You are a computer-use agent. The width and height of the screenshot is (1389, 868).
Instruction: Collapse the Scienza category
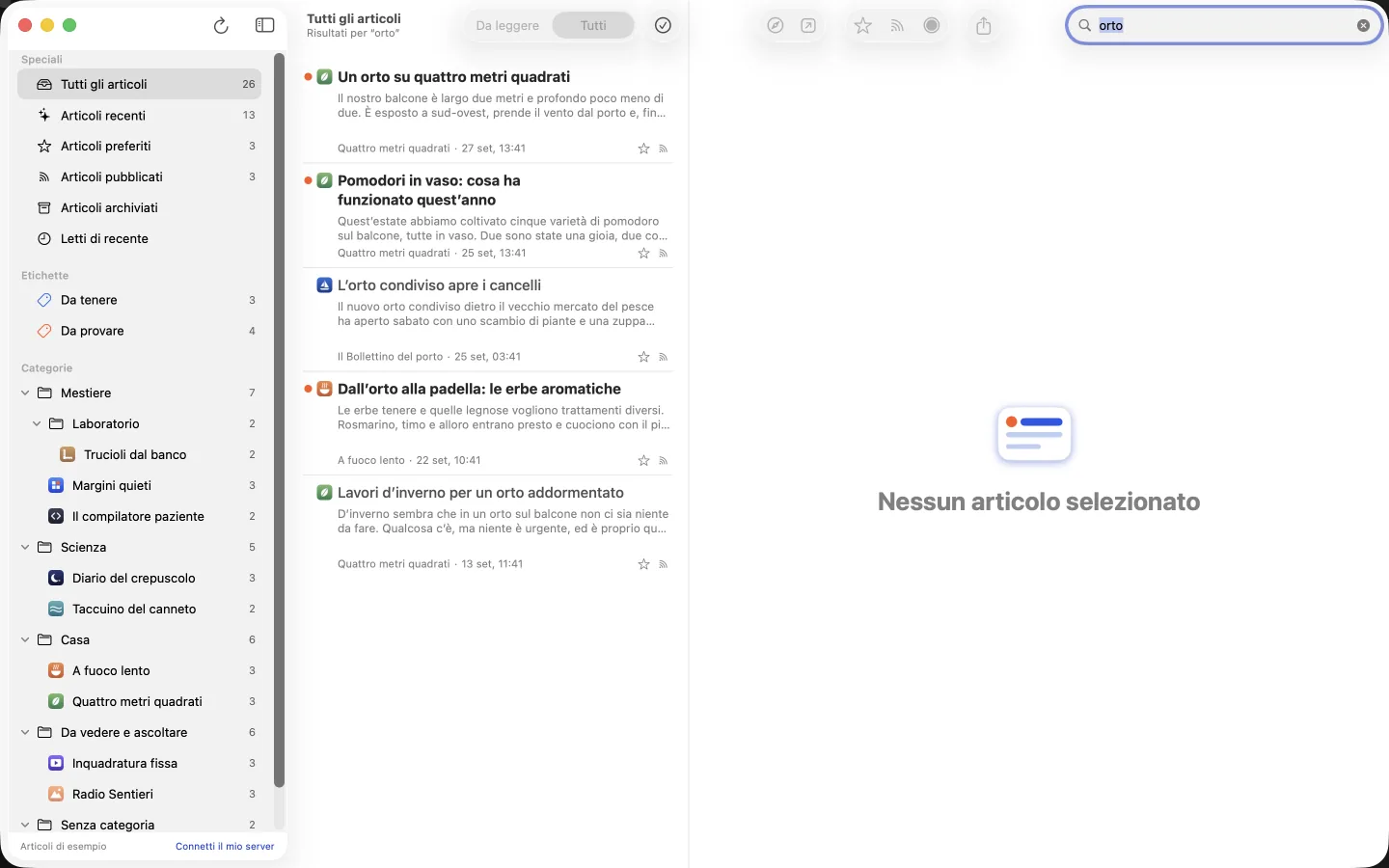click(x=25, y=548)
